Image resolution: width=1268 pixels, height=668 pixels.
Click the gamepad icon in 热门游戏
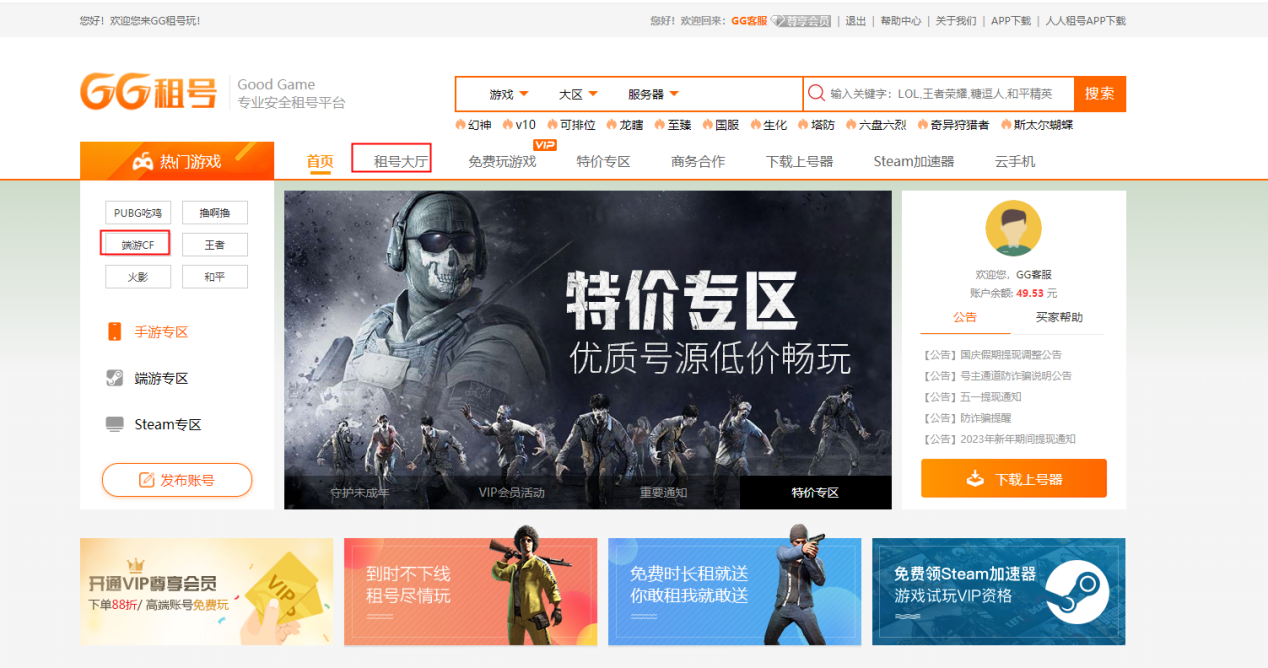142,161
